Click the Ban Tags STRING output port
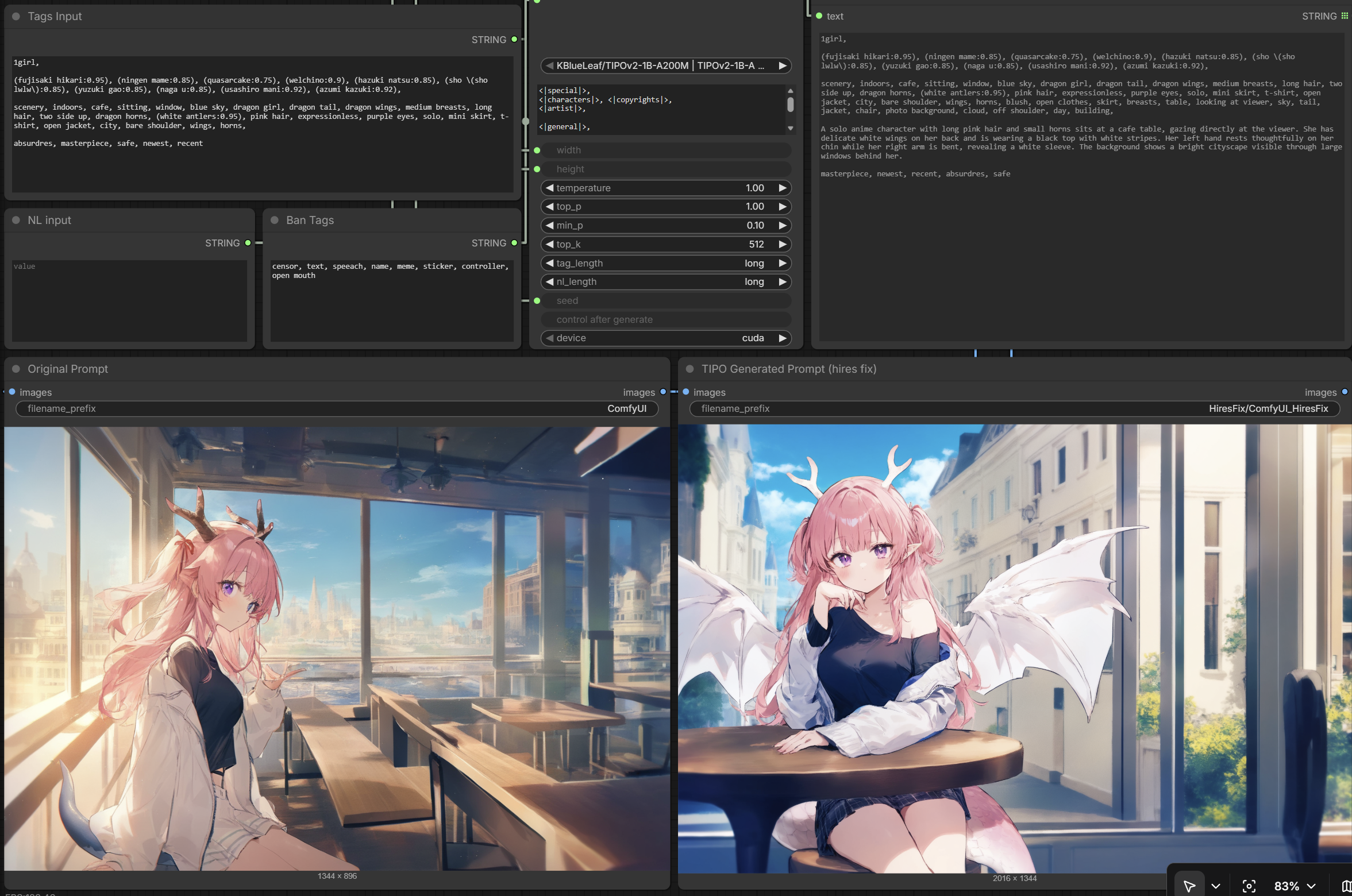 coord(514,243)
